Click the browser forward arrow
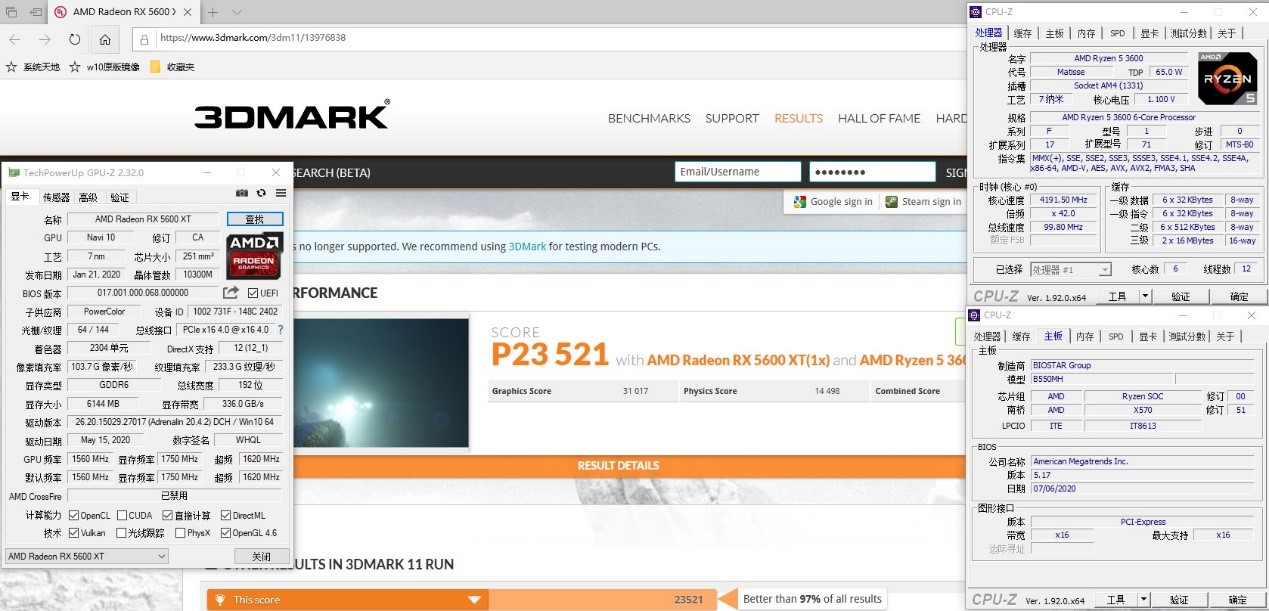 click(x=45, y=39)
